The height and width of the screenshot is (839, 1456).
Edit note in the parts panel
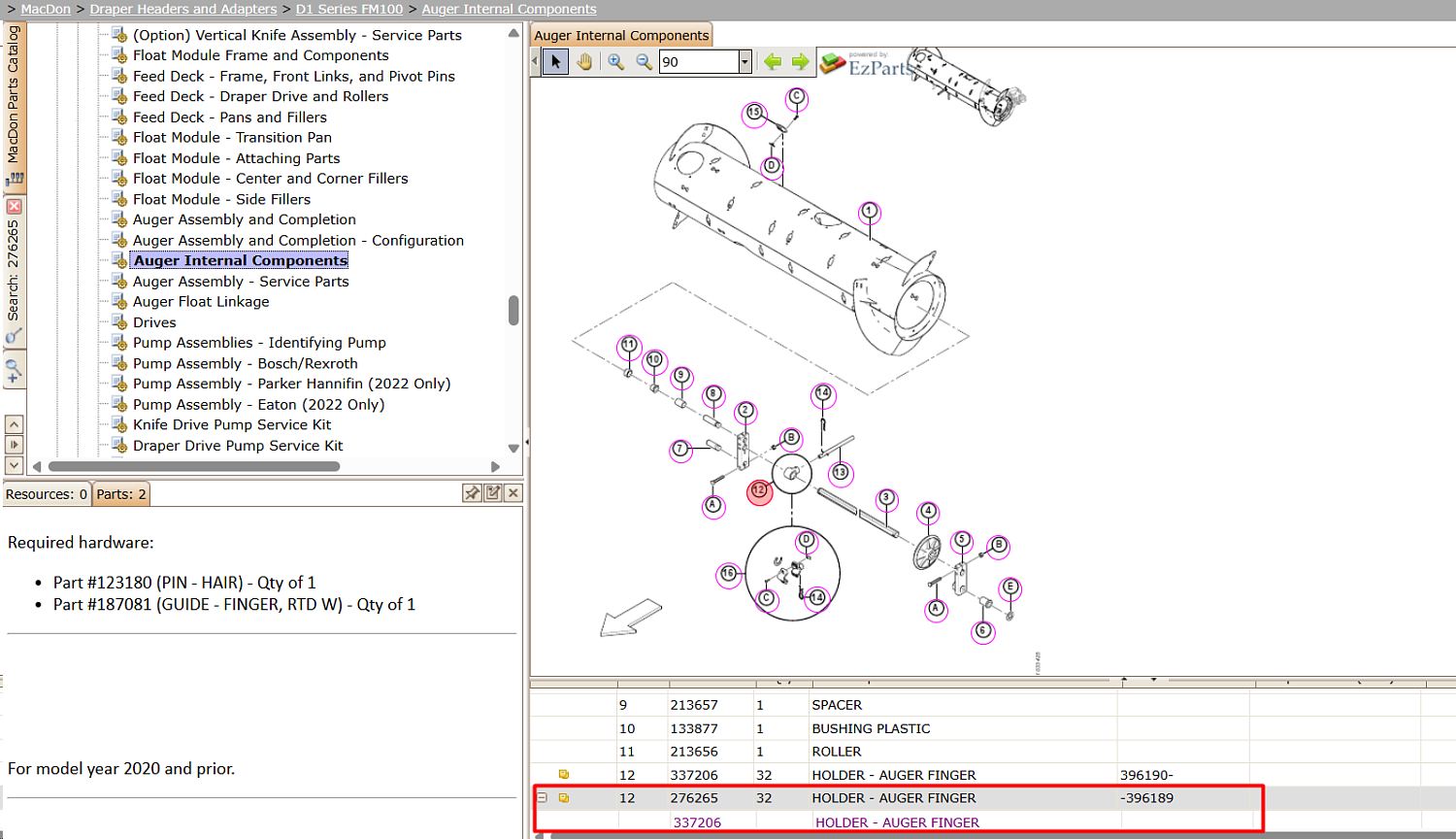(x=493, y=493)
